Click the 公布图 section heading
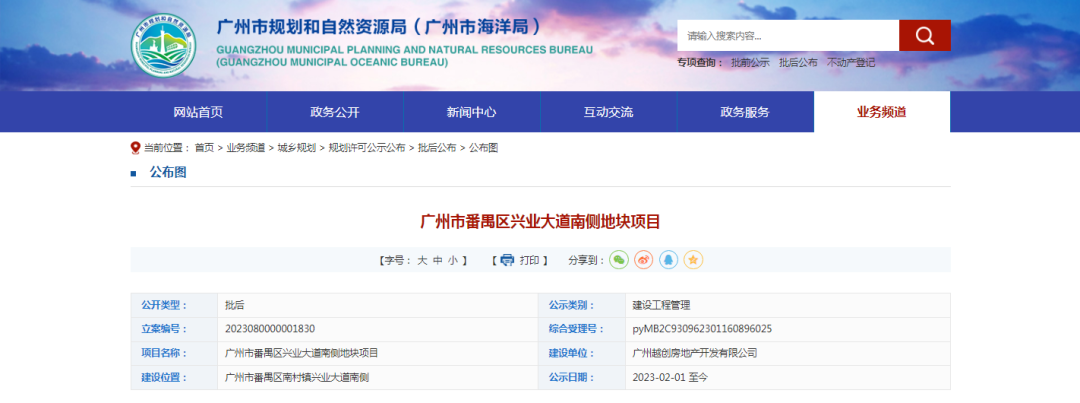Image resolution: width=1080 pixels, height=403 pixels. (x=168, y=172)
